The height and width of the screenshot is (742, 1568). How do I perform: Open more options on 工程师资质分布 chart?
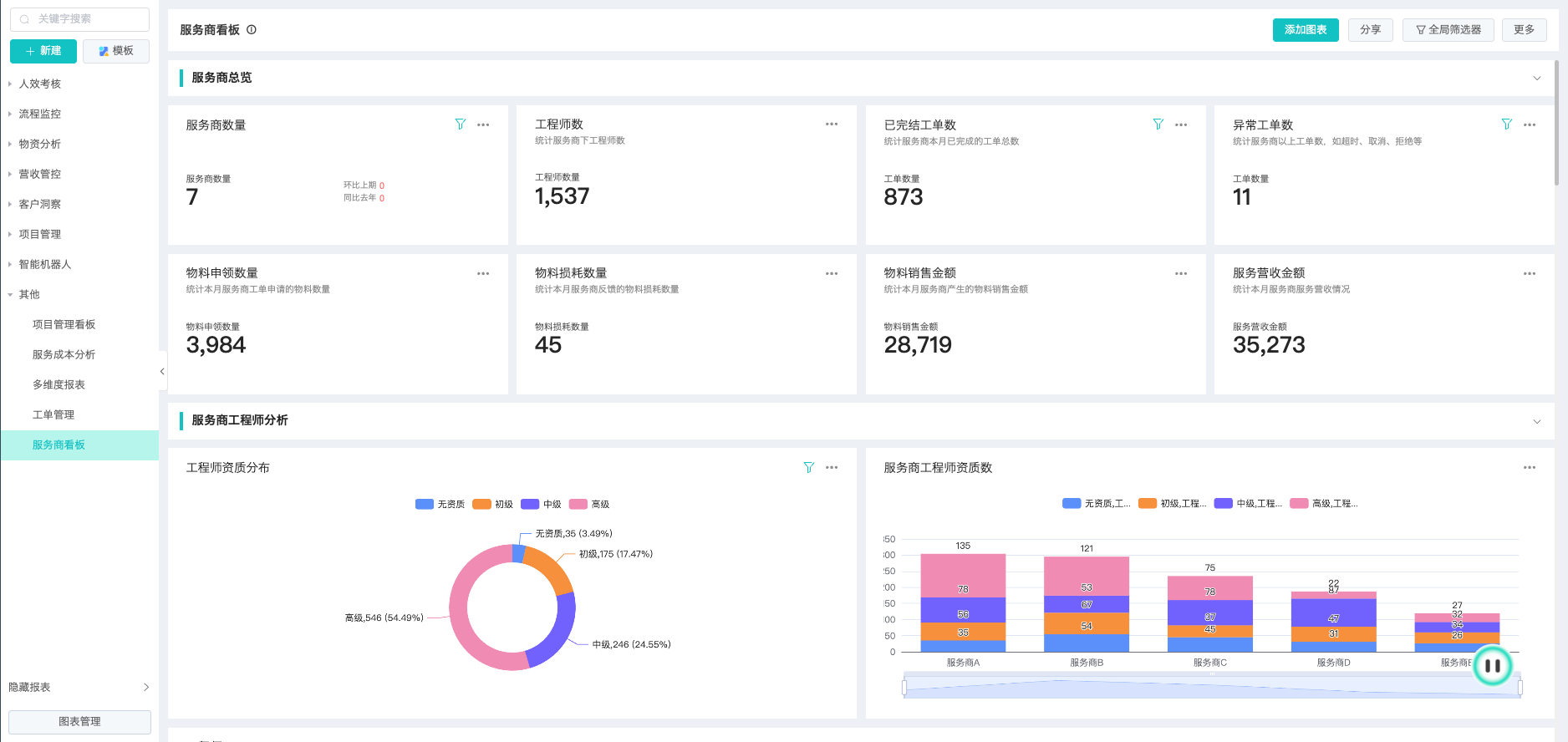[x=832, y=467]
